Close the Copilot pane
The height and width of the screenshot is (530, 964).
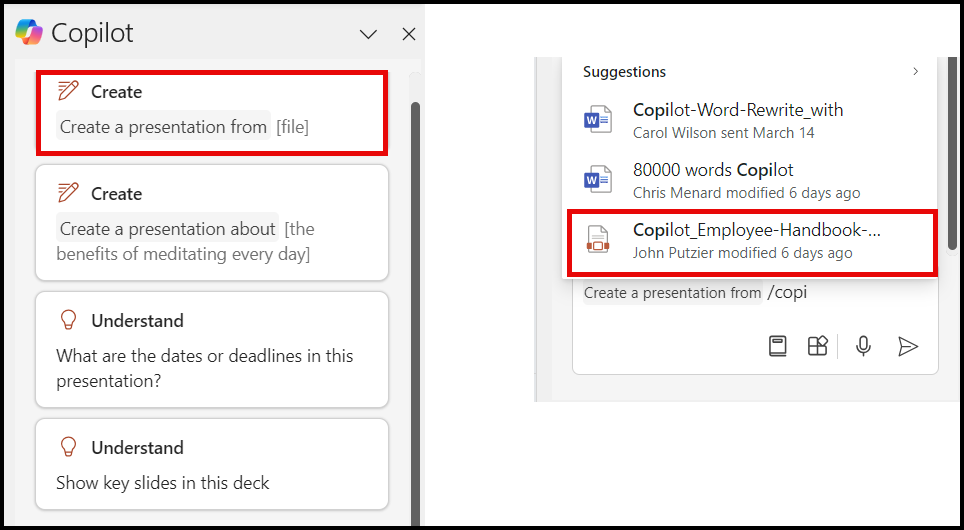click(x=409, y=34)
